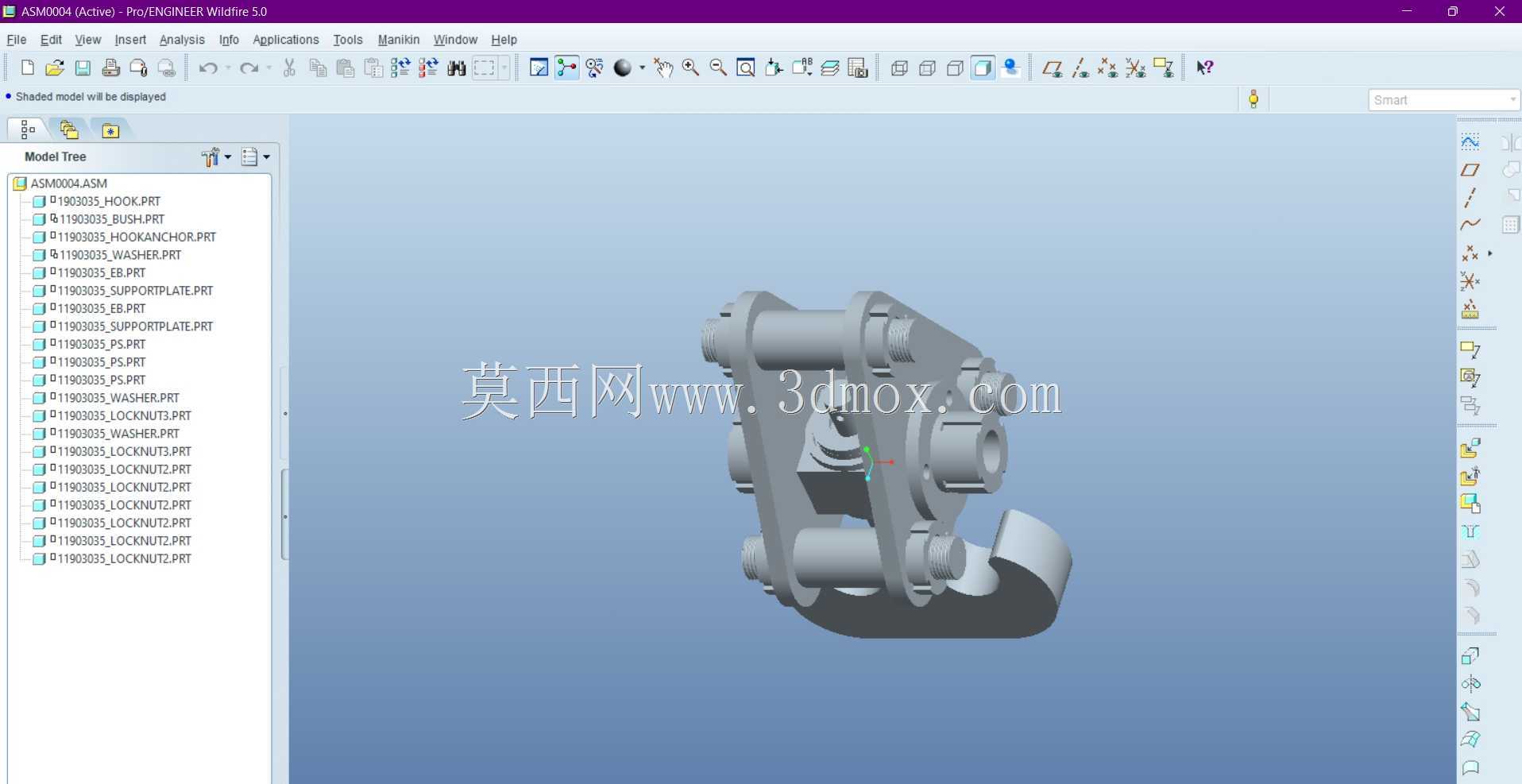Open Paste Special clipboard icon
Viewport: 1522px width, 784px height.
point(373,68)
